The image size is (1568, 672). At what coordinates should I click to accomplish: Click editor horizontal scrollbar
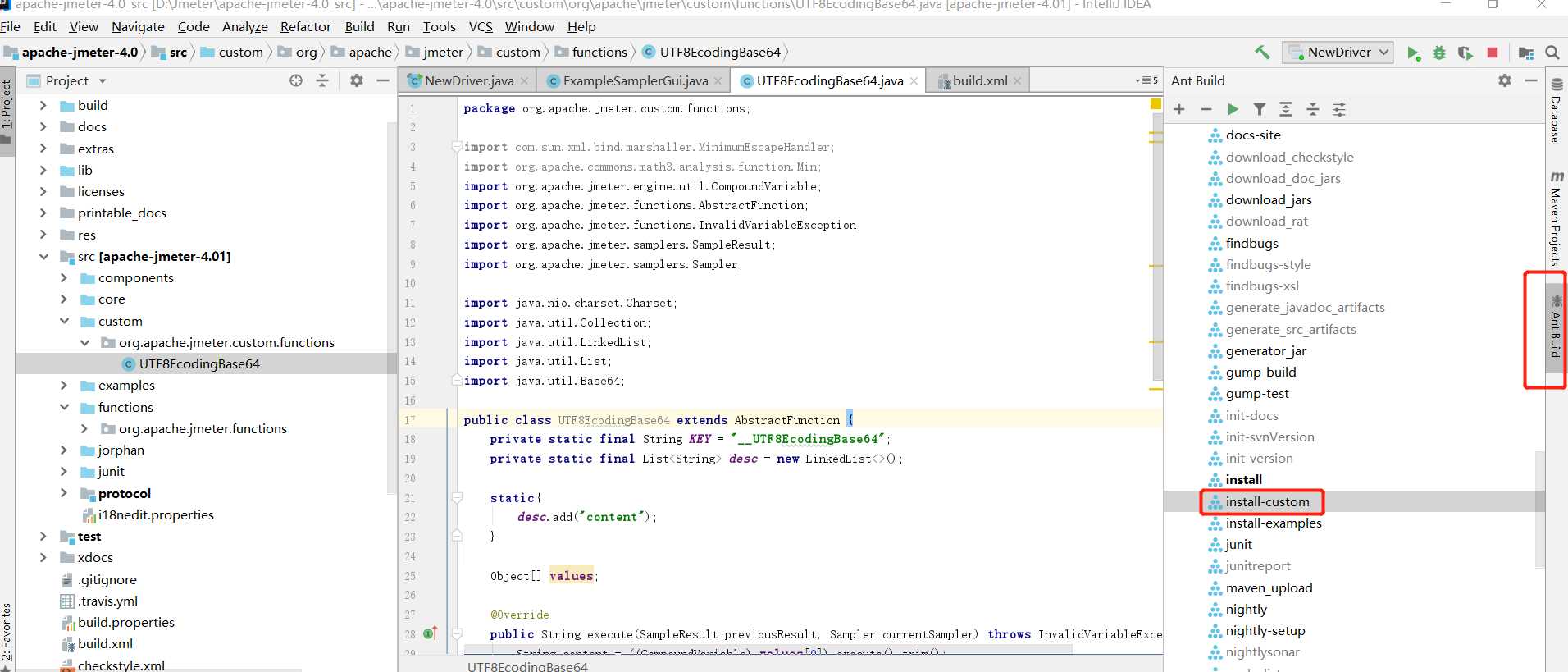tap(768, 649)
